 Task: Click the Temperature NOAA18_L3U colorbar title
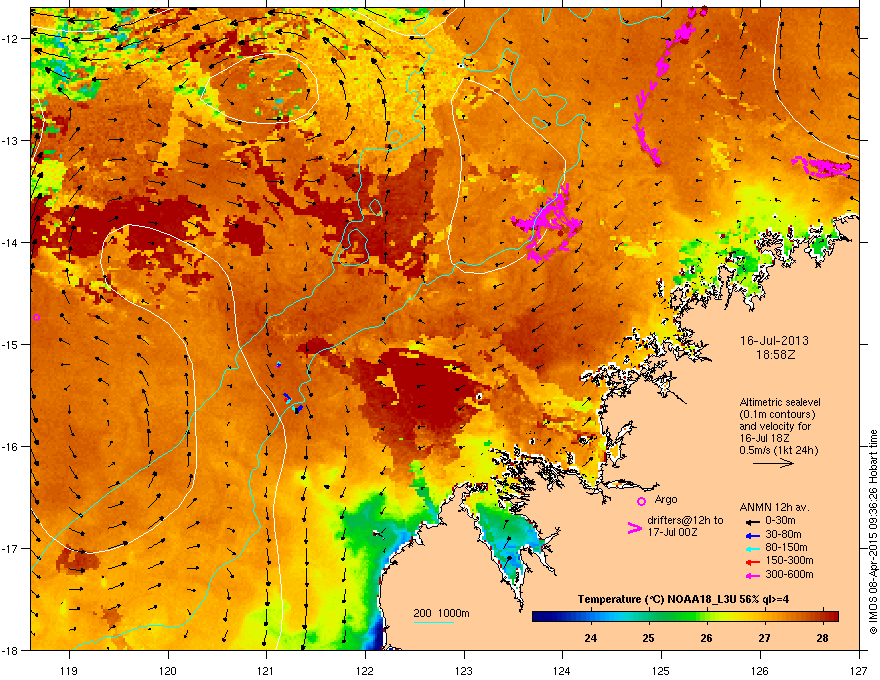pyautogui.click(x=683, y=599)
